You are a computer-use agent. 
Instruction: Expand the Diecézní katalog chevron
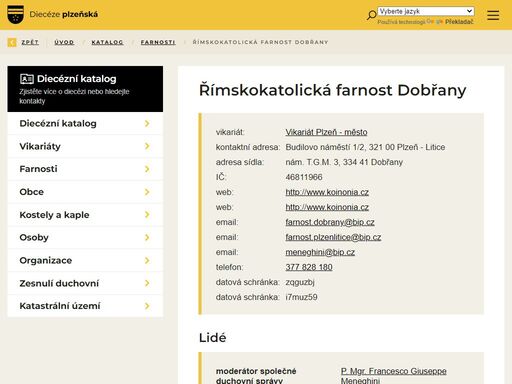coord(147,123)
